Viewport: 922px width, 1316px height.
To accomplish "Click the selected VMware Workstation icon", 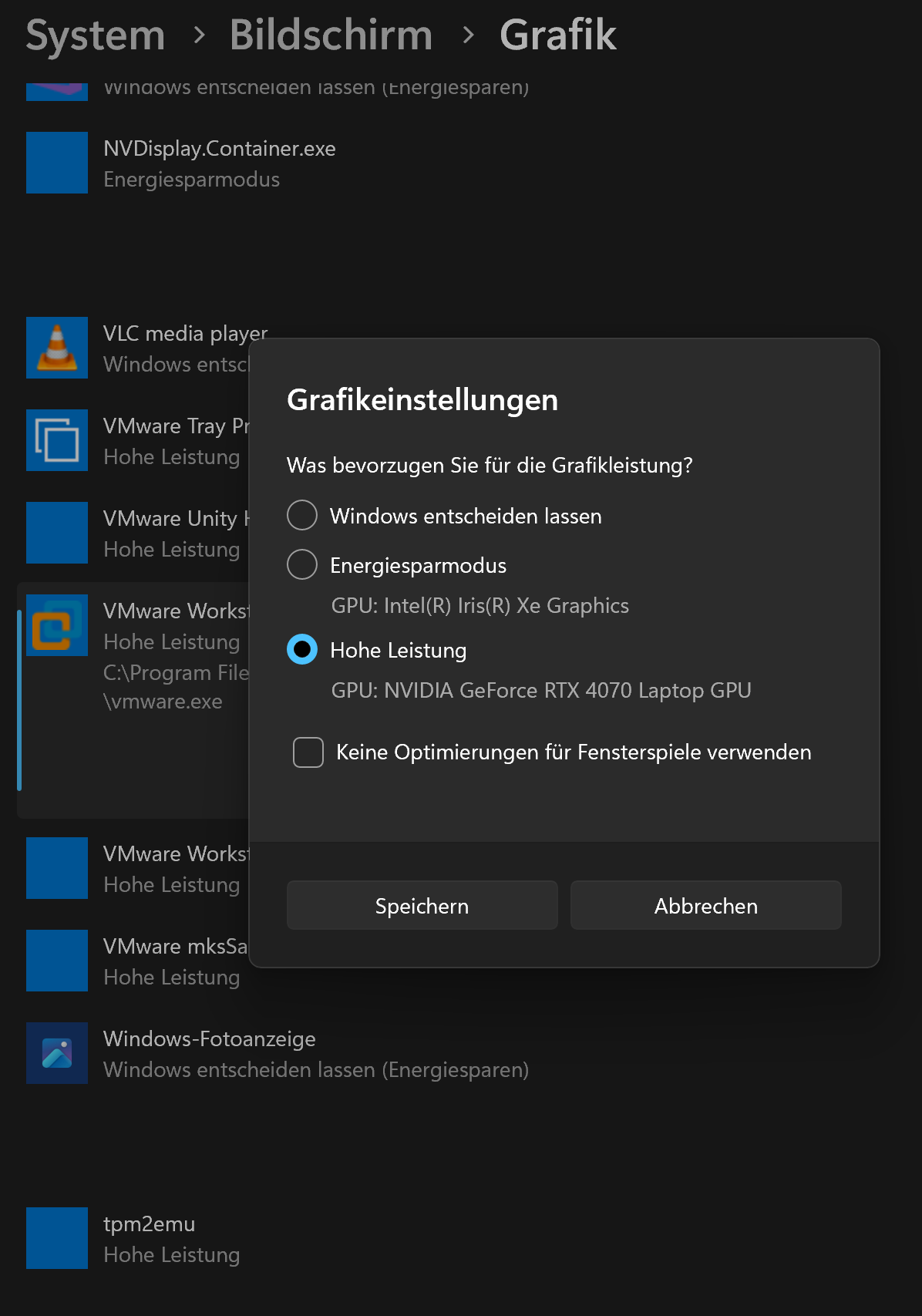I will (57, 625).
